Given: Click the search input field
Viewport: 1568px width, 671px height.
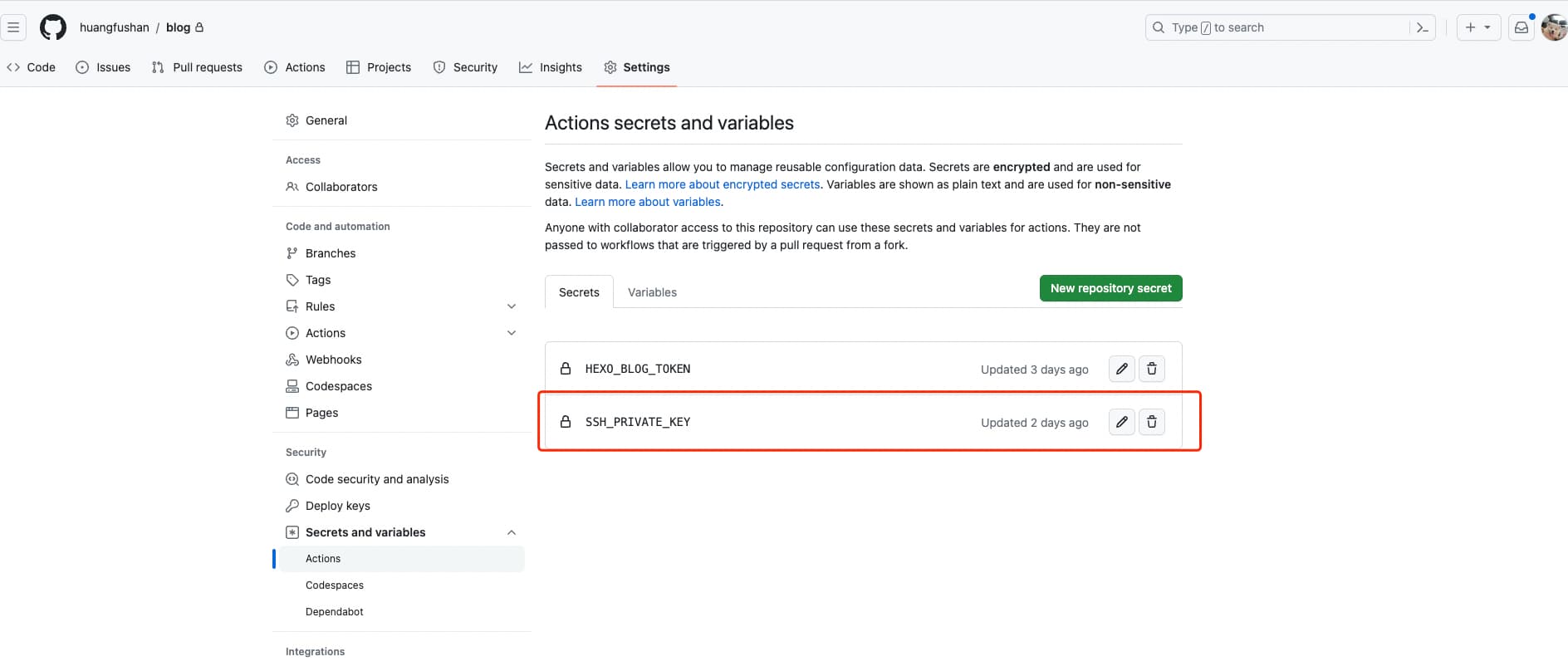Looking at the screenshot, I should (1279, 27).
